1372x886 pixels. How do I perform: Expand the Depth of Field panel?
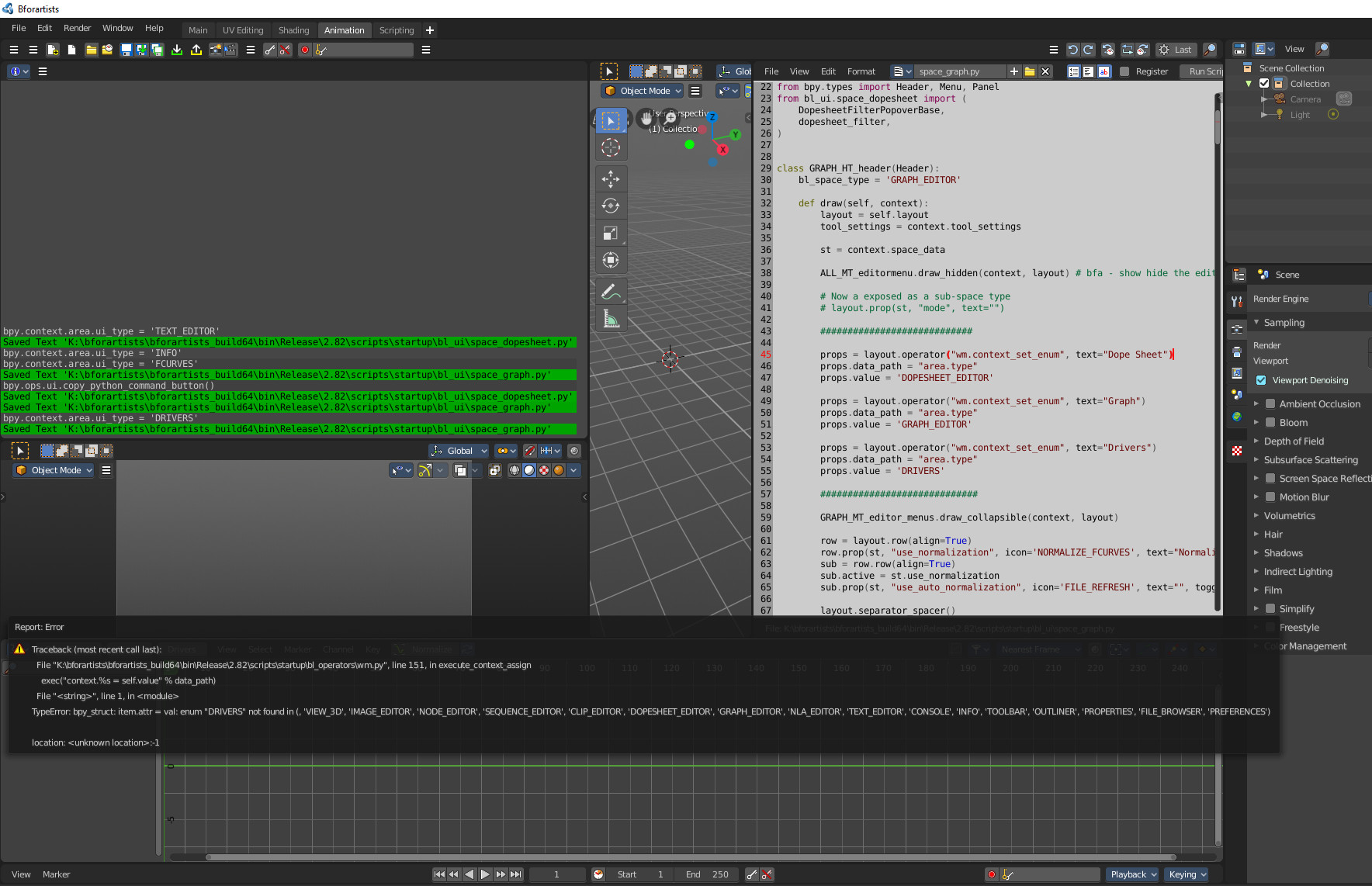[1294, 441]
